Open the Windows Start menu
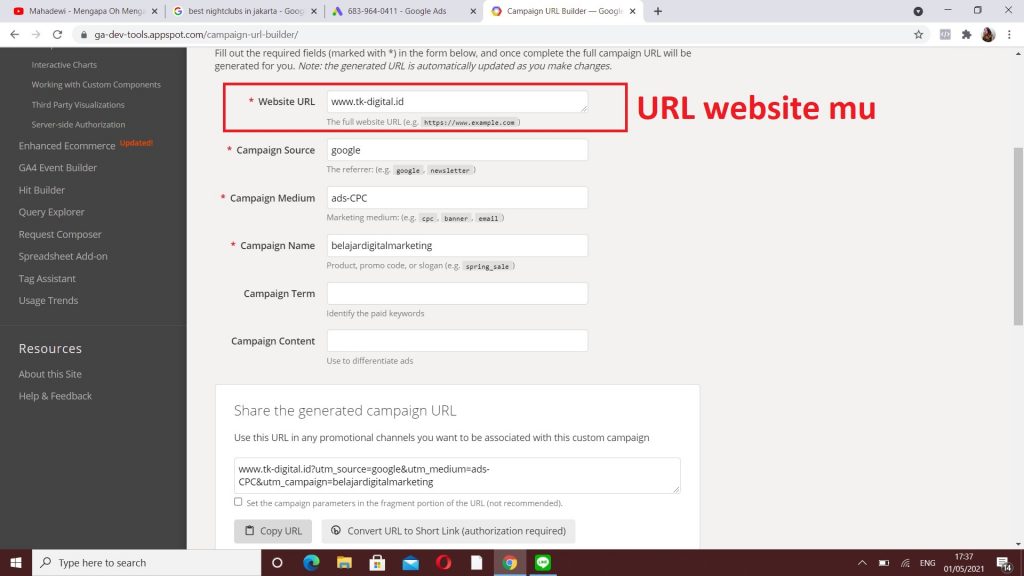The width and height of the screenshot is (1024, 576). point(15,562)
